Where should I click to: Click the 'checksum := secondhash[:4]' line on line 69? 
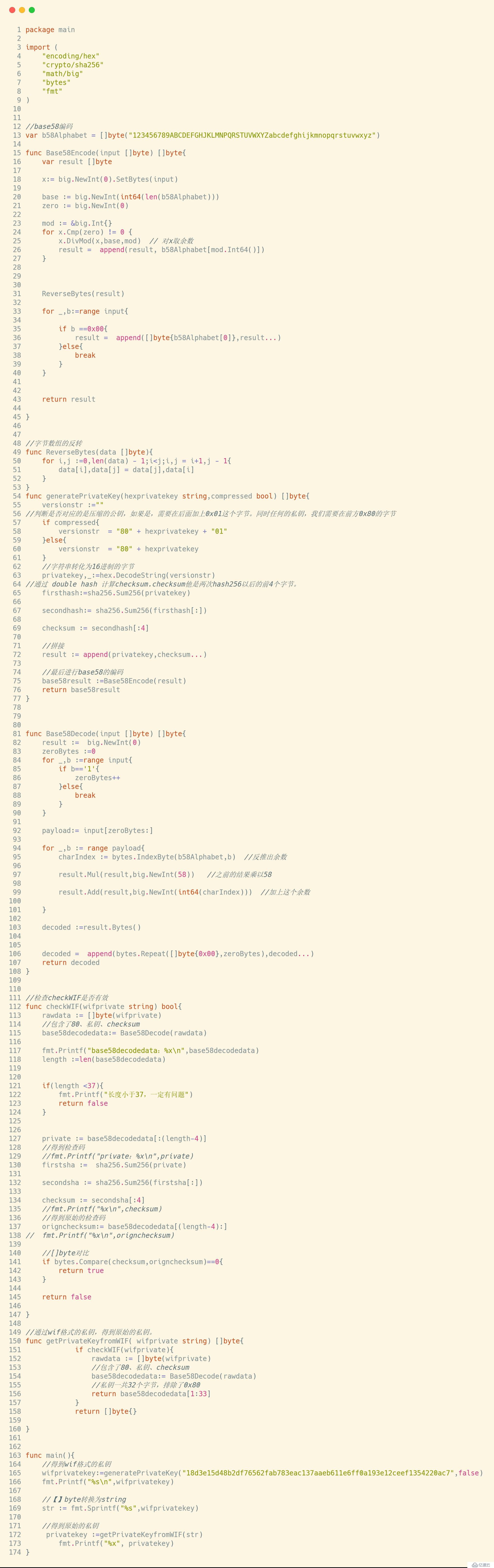(95, 629)
